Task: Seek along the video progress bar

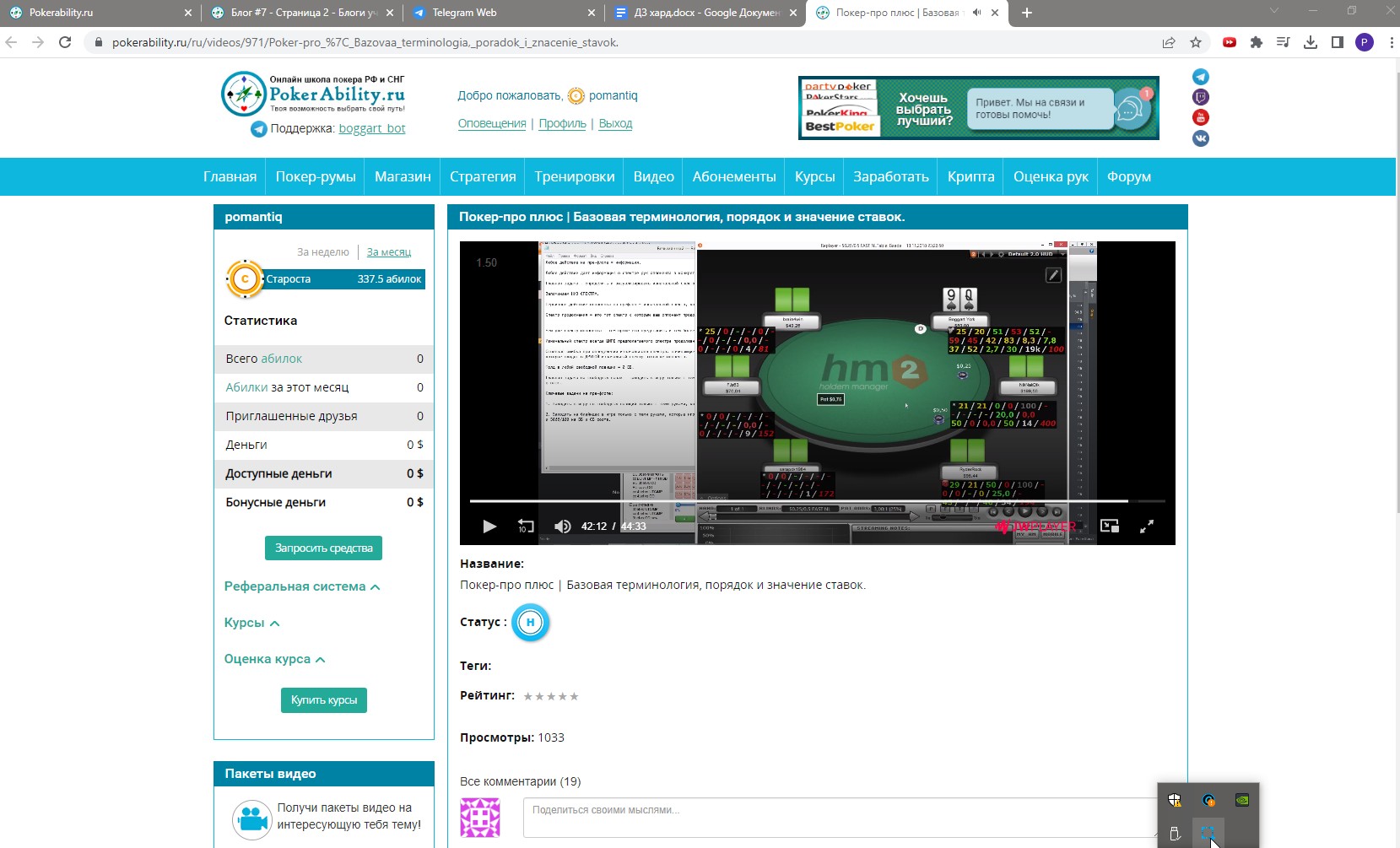Action: tap(817, 501)
